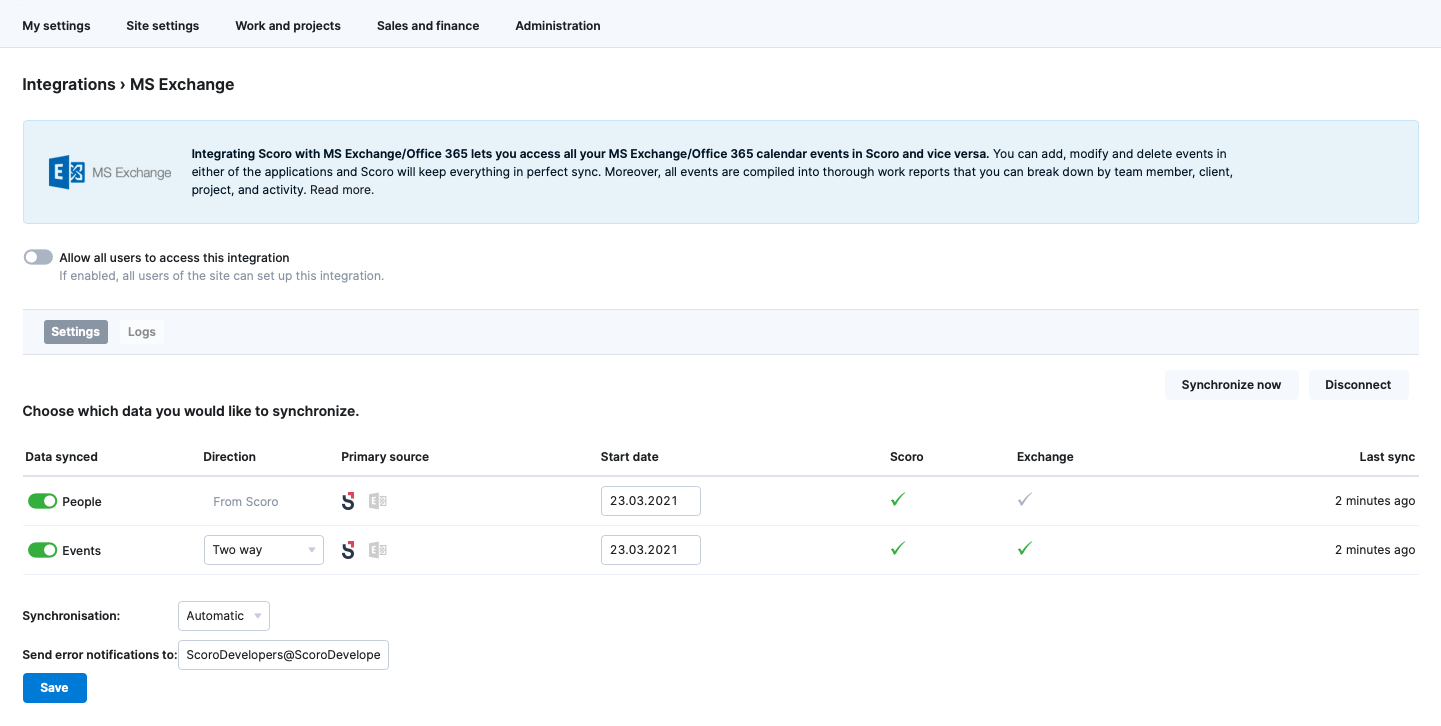Open Sales and finance menu
1441x726 pixels.
coord(428,26)
